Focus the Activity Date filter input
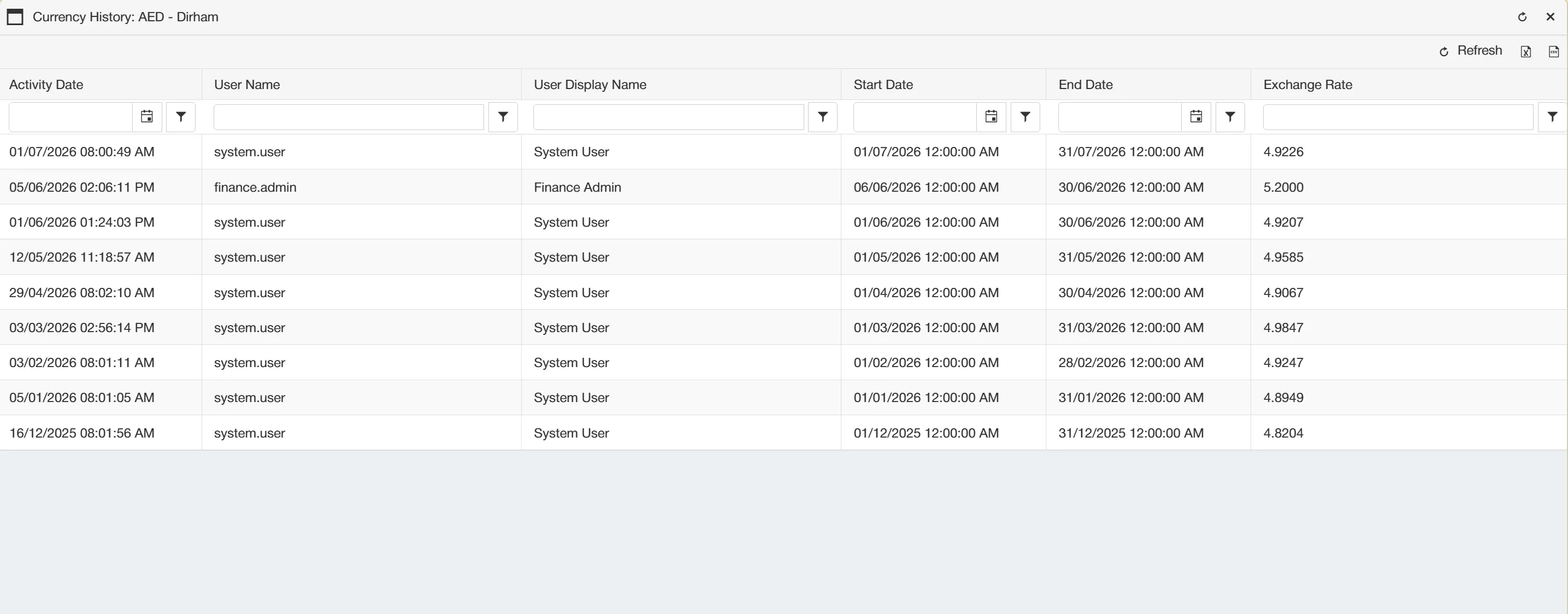 pos(70,117)
